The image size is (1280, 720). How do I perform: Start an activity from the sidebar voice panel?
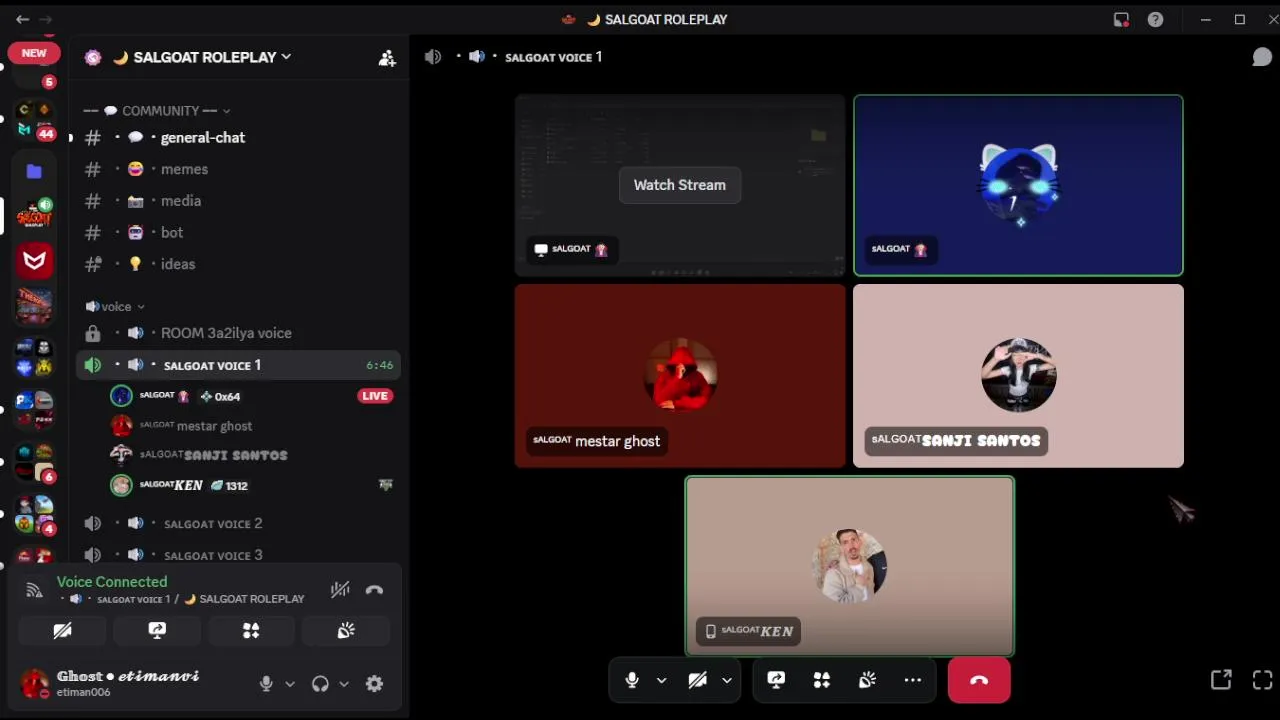tap(251, 631)
